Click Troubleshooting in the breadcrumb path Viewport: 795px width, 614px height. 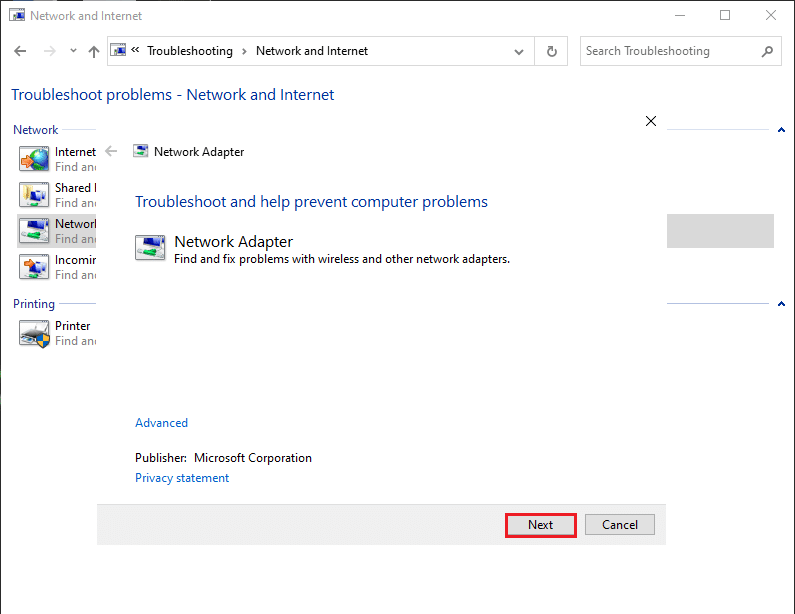coord(189,51)
